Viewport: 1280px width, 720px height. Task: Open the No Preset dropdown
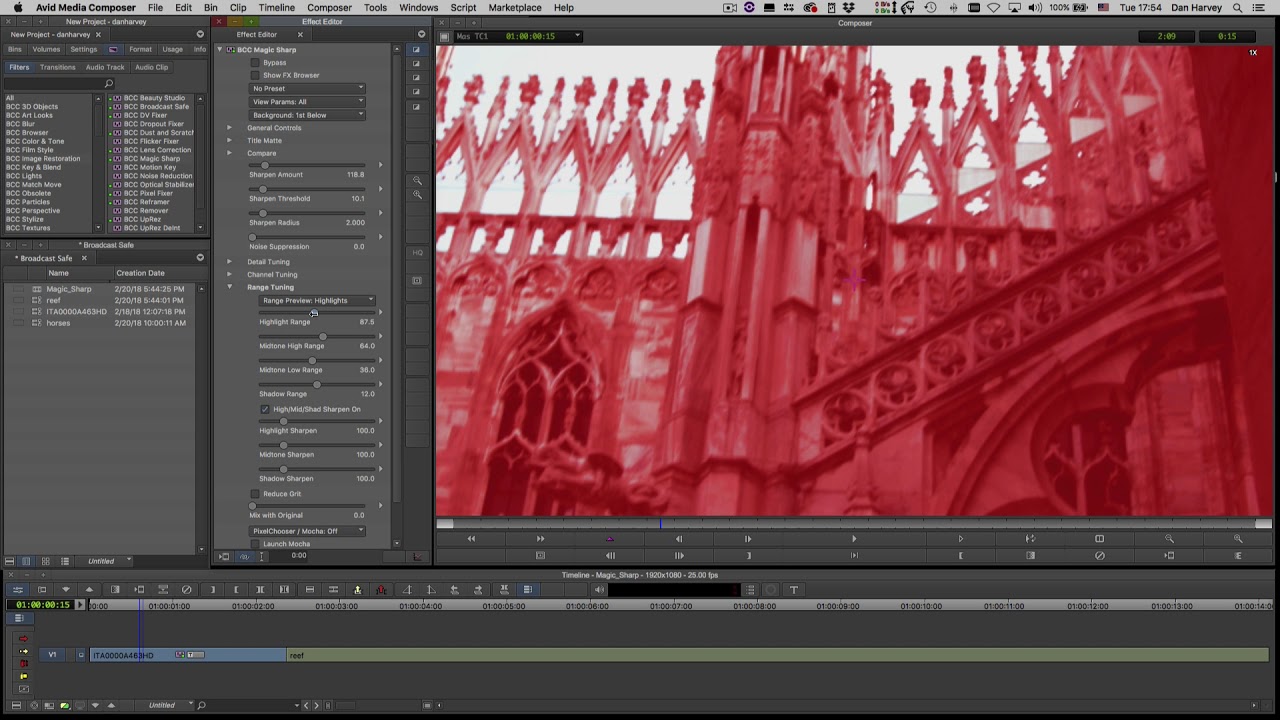tap(308, 88)
